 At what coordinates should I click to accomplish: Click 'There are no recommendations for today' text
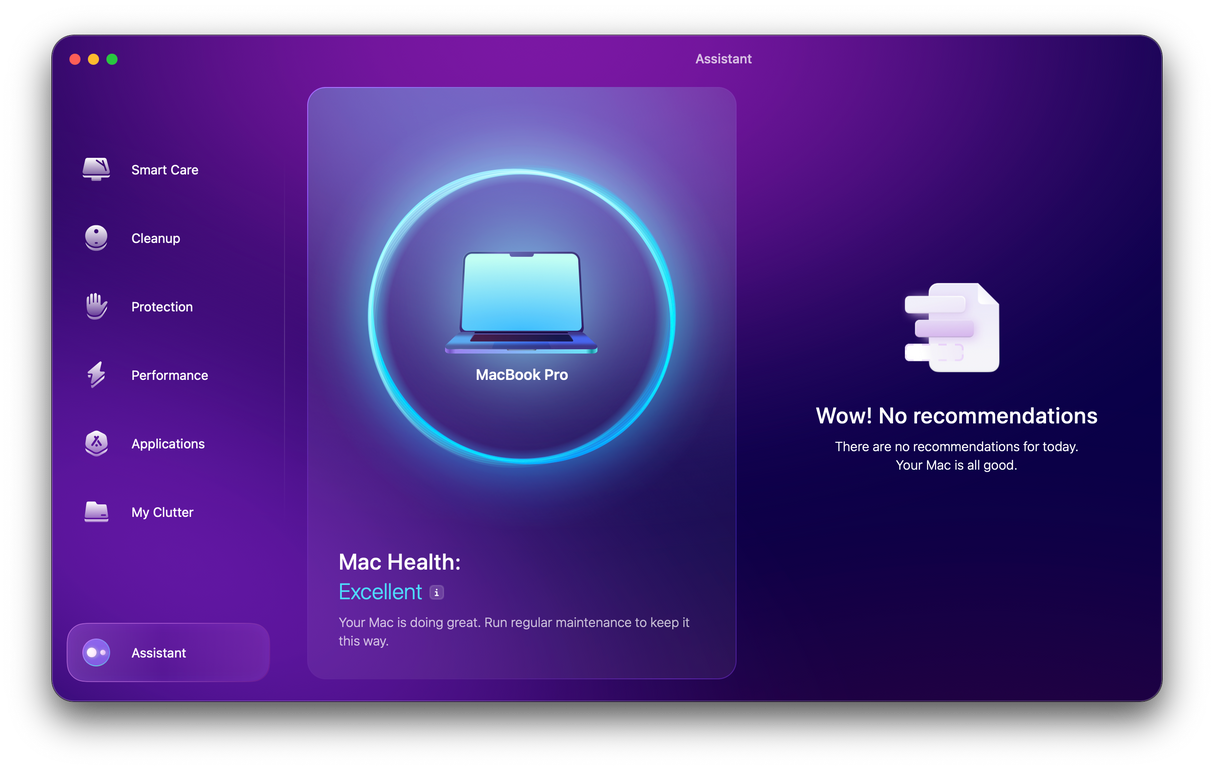tap(956, 447)
